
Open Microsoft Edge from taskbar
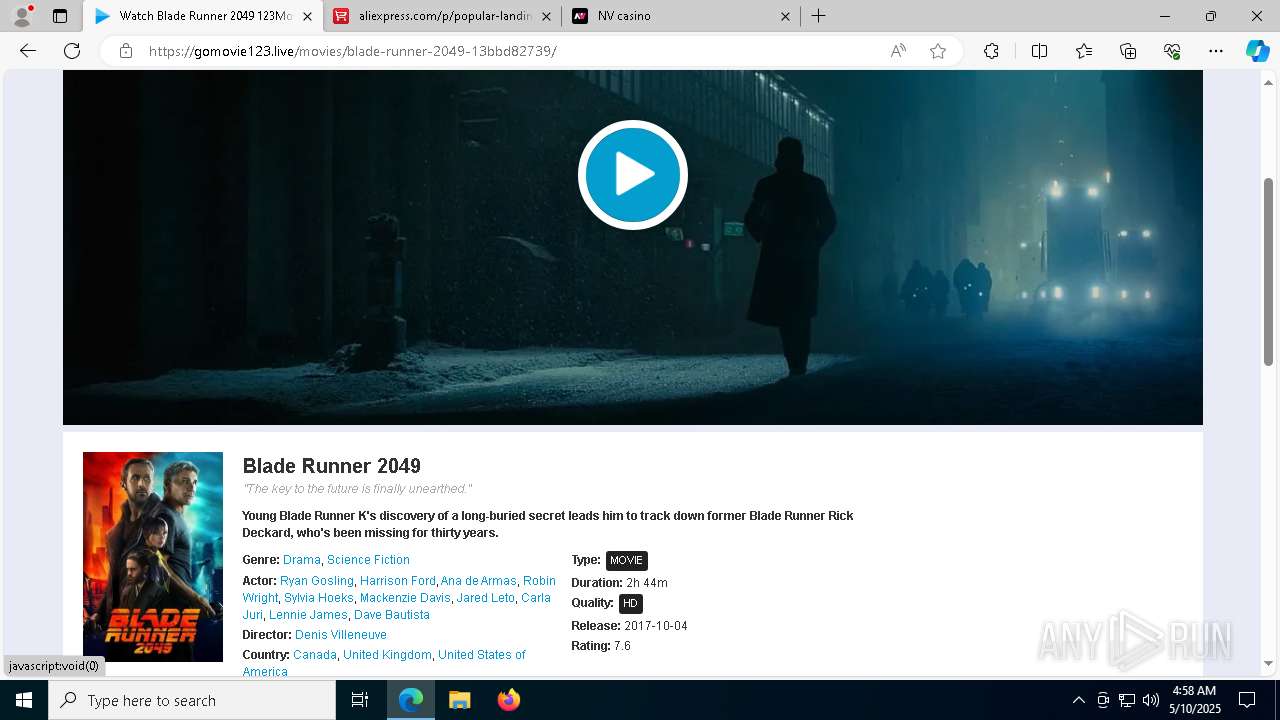[x=411, y=700]
